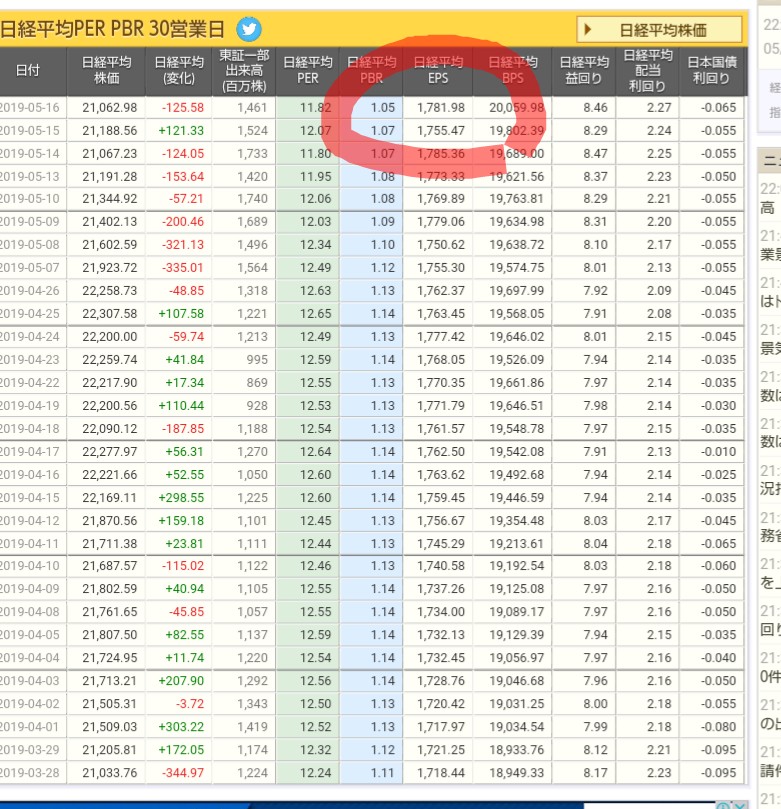Screen dimensions: 781x809
Task: Click the PER value 11.82
Action: tap(315, 108)
